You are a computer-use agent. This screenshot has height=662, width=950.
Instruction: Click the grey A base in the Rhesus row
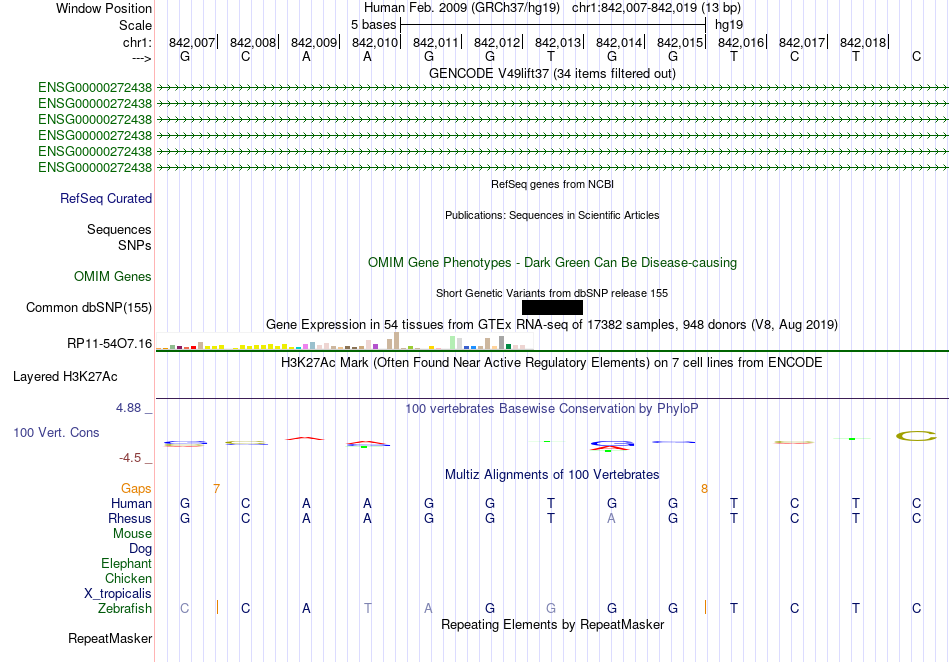pos(612,518)
